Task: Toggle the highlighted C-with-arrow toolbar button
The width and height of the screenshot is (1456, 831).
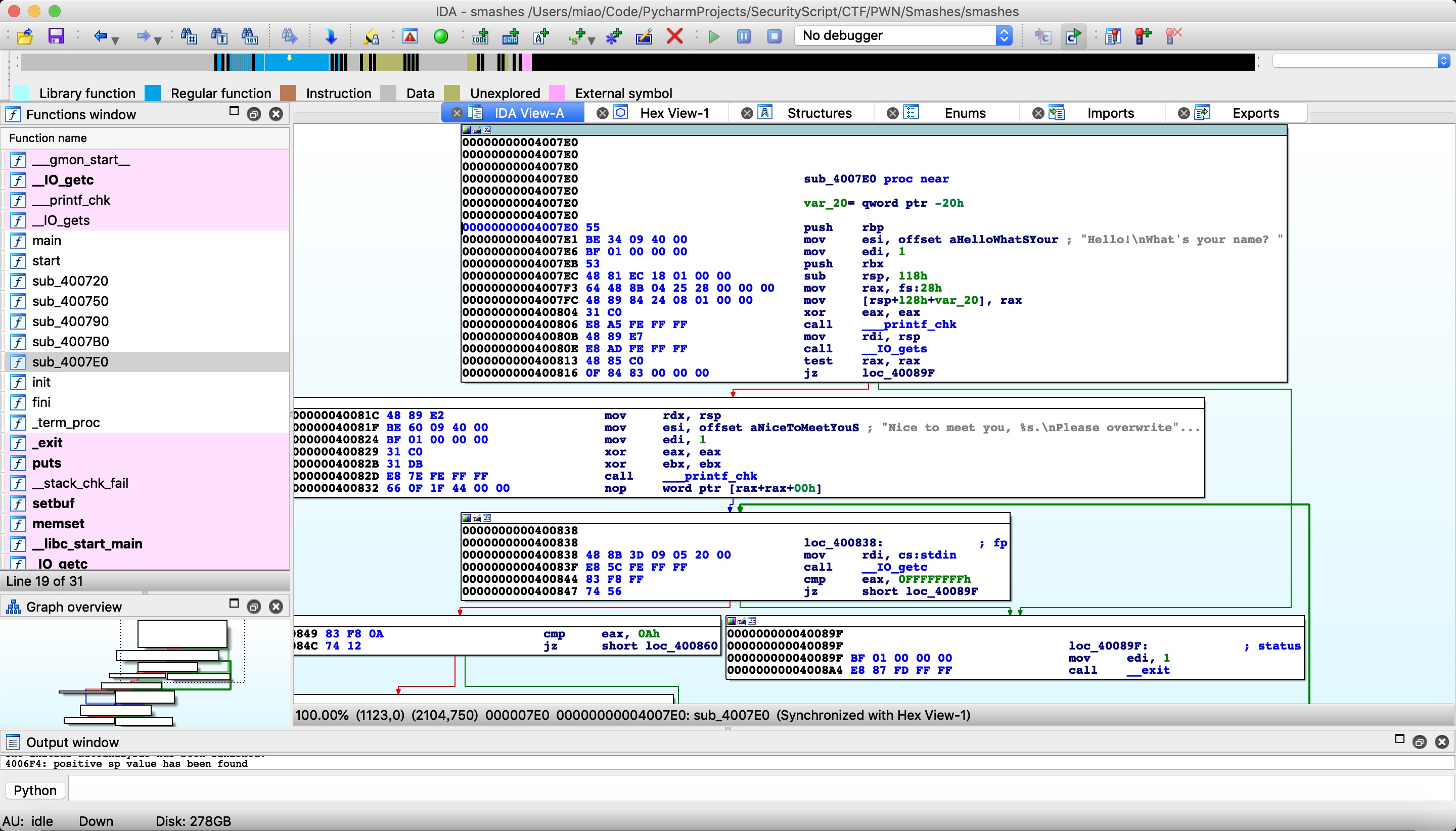Action: pyautogui.click(x=1072, y=36)
